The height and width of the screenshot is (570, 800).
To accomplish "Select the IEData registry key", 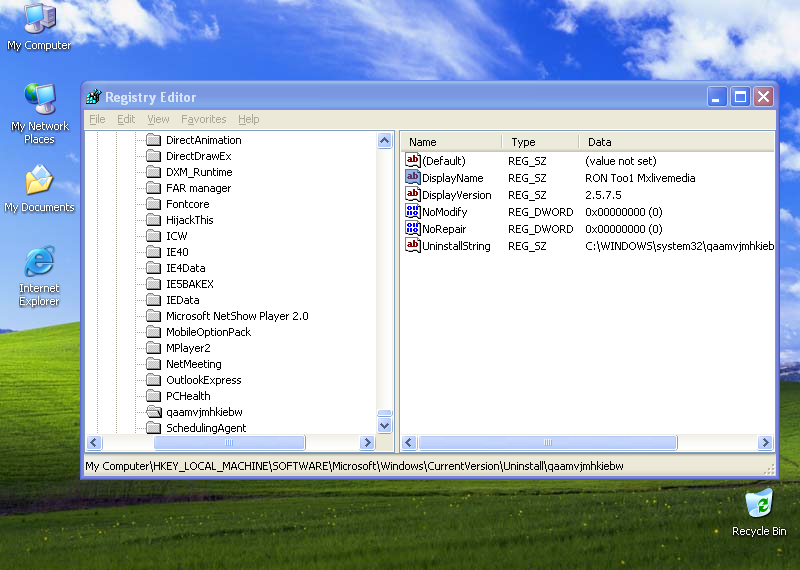I will (183, 300).
